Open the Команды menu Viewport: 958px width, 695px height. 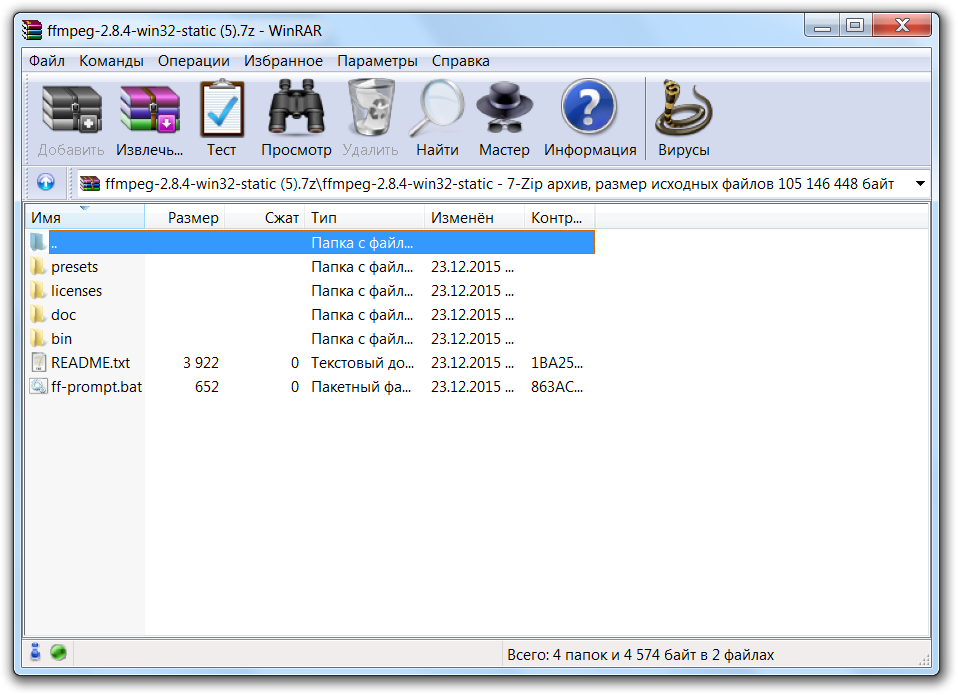point(111,61)
